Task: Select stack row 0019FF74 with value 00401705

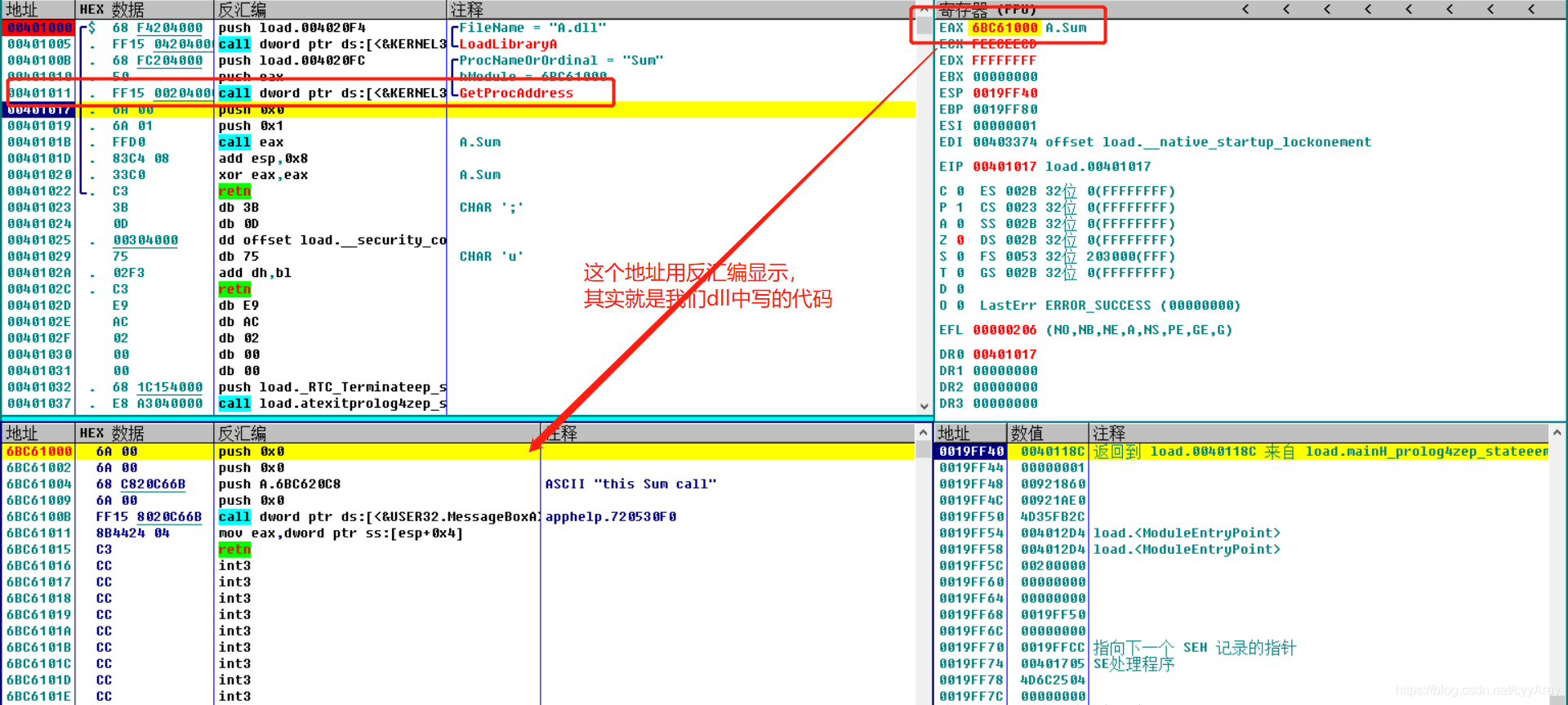Action: pos(1241,664)
